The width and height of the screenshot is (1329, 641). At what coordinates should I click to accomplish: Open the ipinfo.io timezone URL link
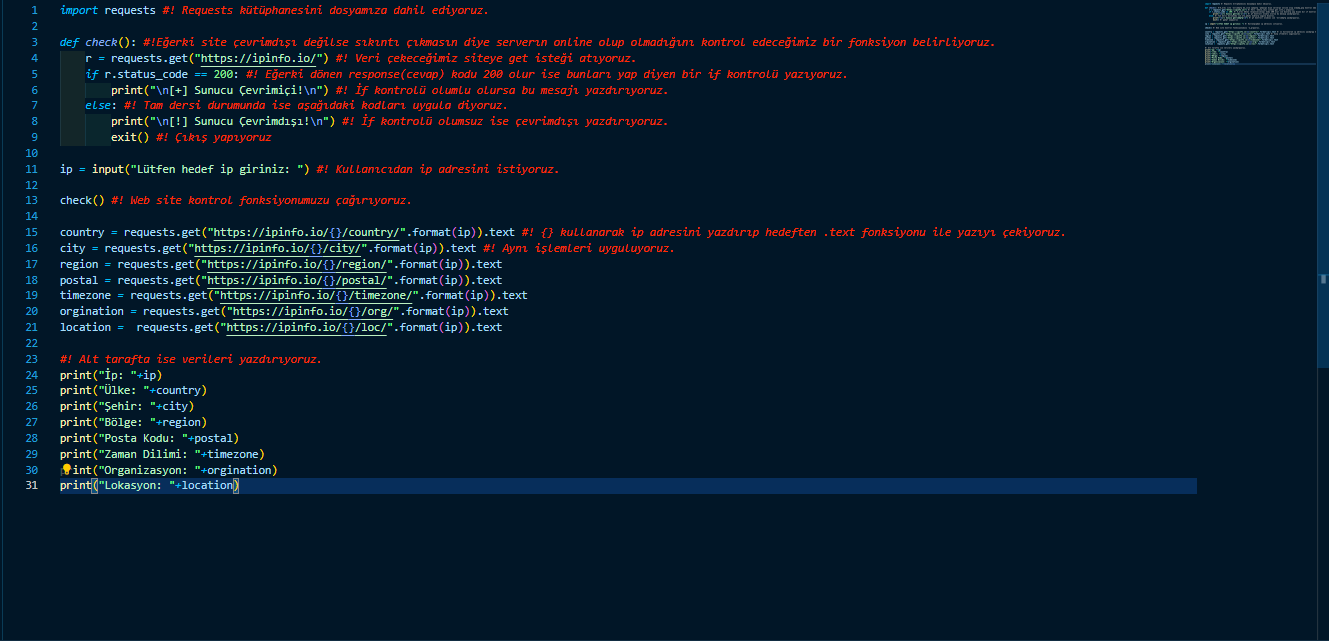coord(313,296)
